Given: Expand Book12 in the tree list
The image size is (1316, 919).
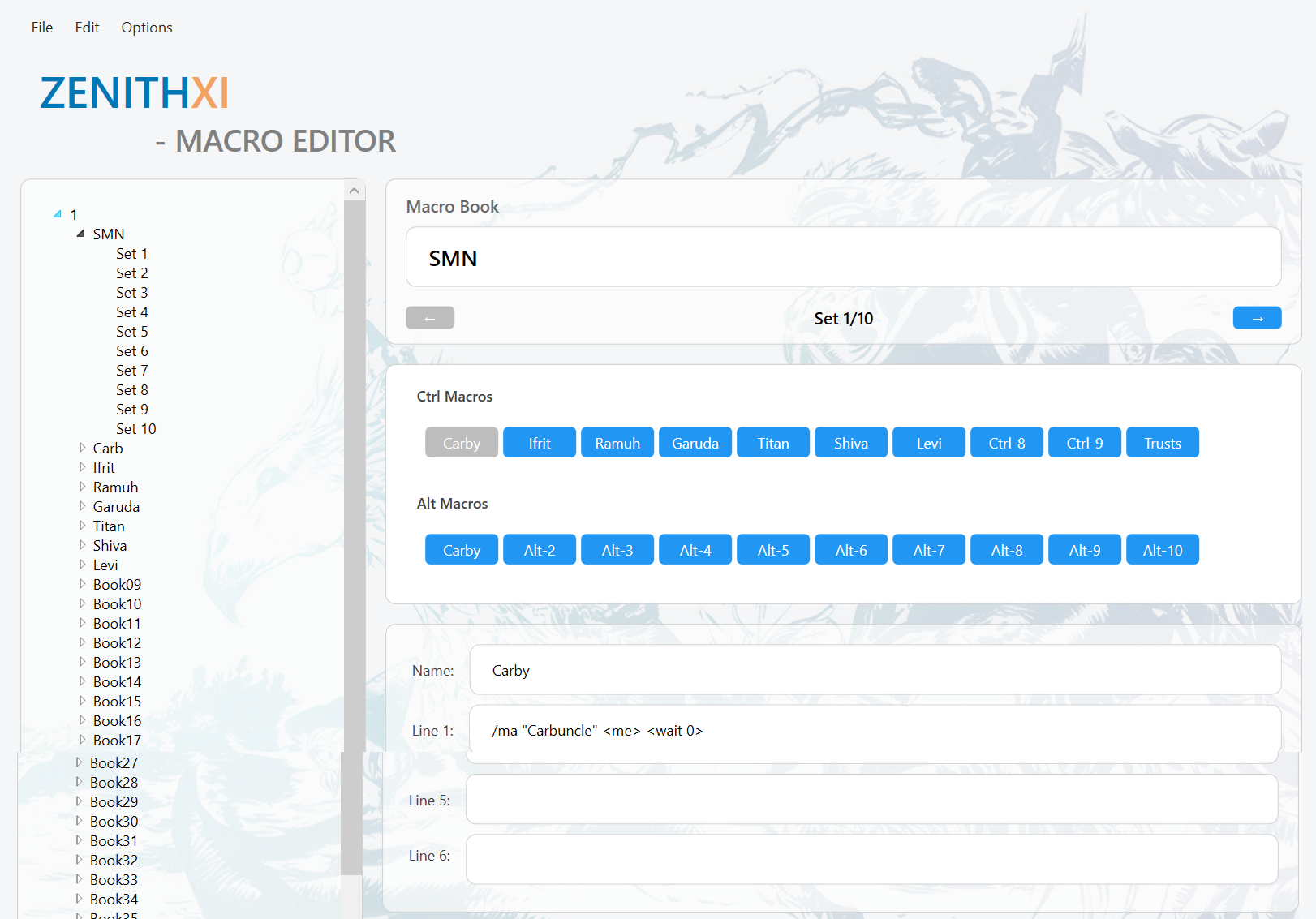Looking at the screenshot, I should click(x=82, y=642).
